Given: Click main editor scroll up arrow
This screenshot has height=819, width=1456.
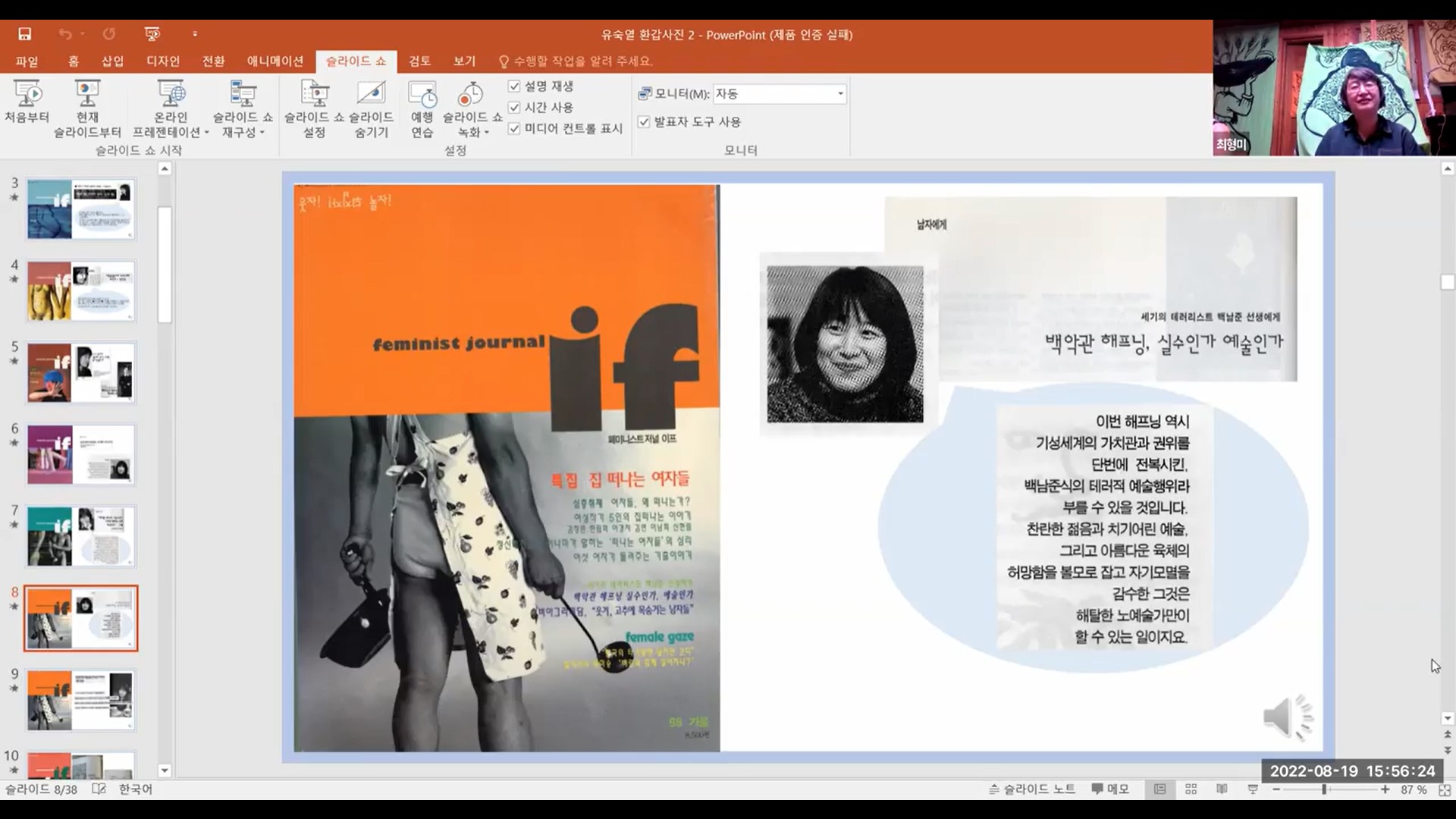Looking at the screenshot, I should coord(1447,169).
